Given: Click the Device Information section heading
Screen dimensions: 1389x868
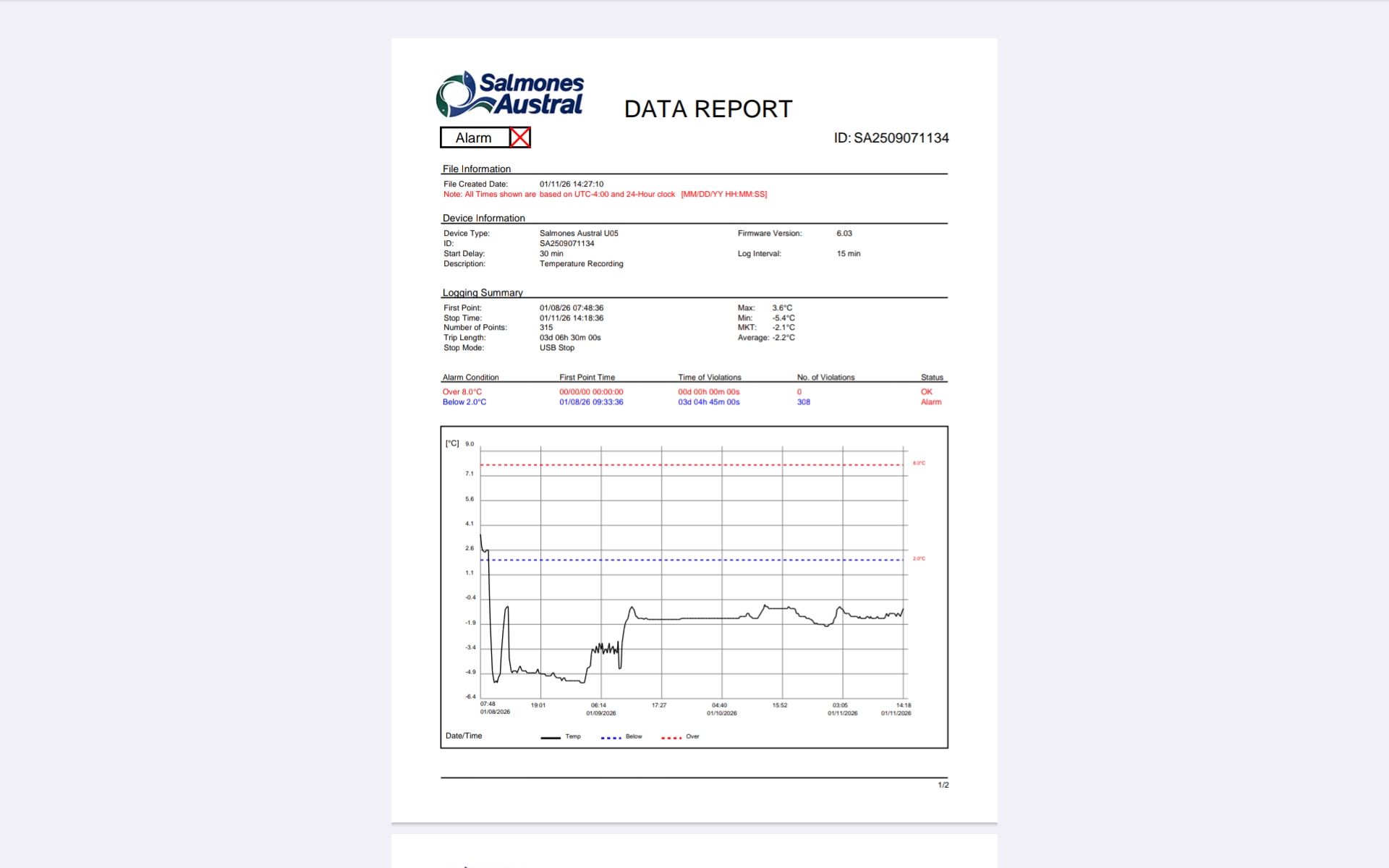Looking at the screenshot, I should click(483, 218).
